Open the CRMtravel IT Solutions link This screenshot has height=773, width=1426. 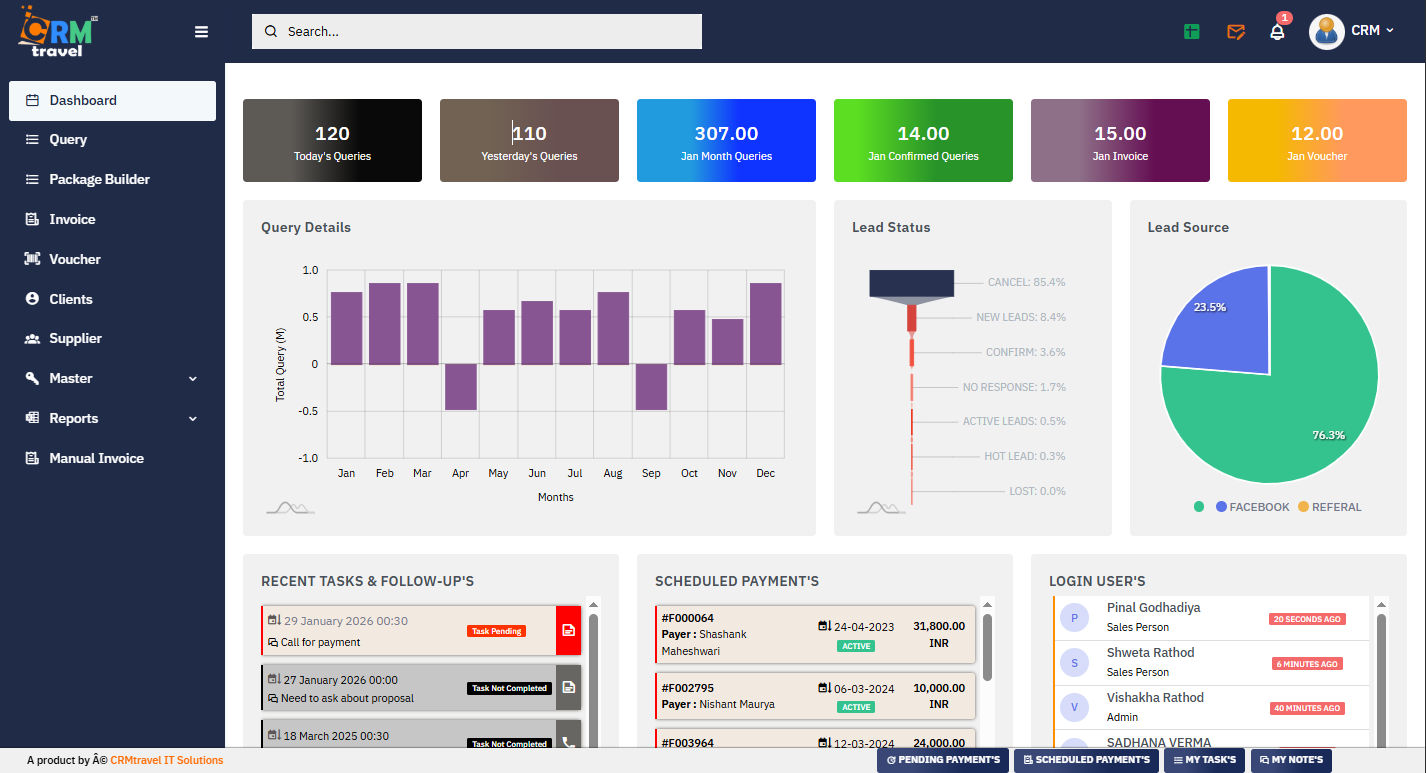click(167, 760)
